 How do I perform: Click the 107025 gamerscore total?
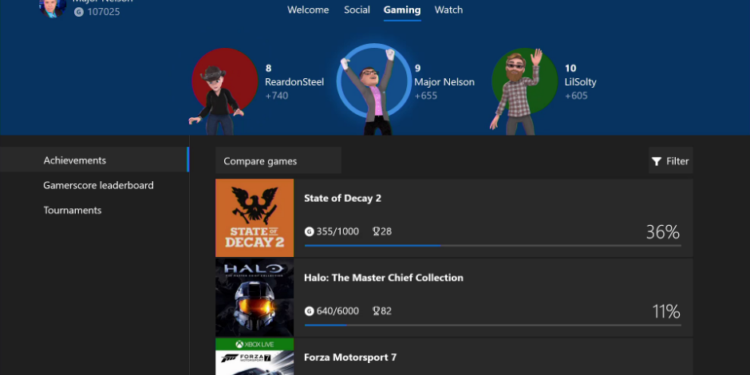point(103,12)
